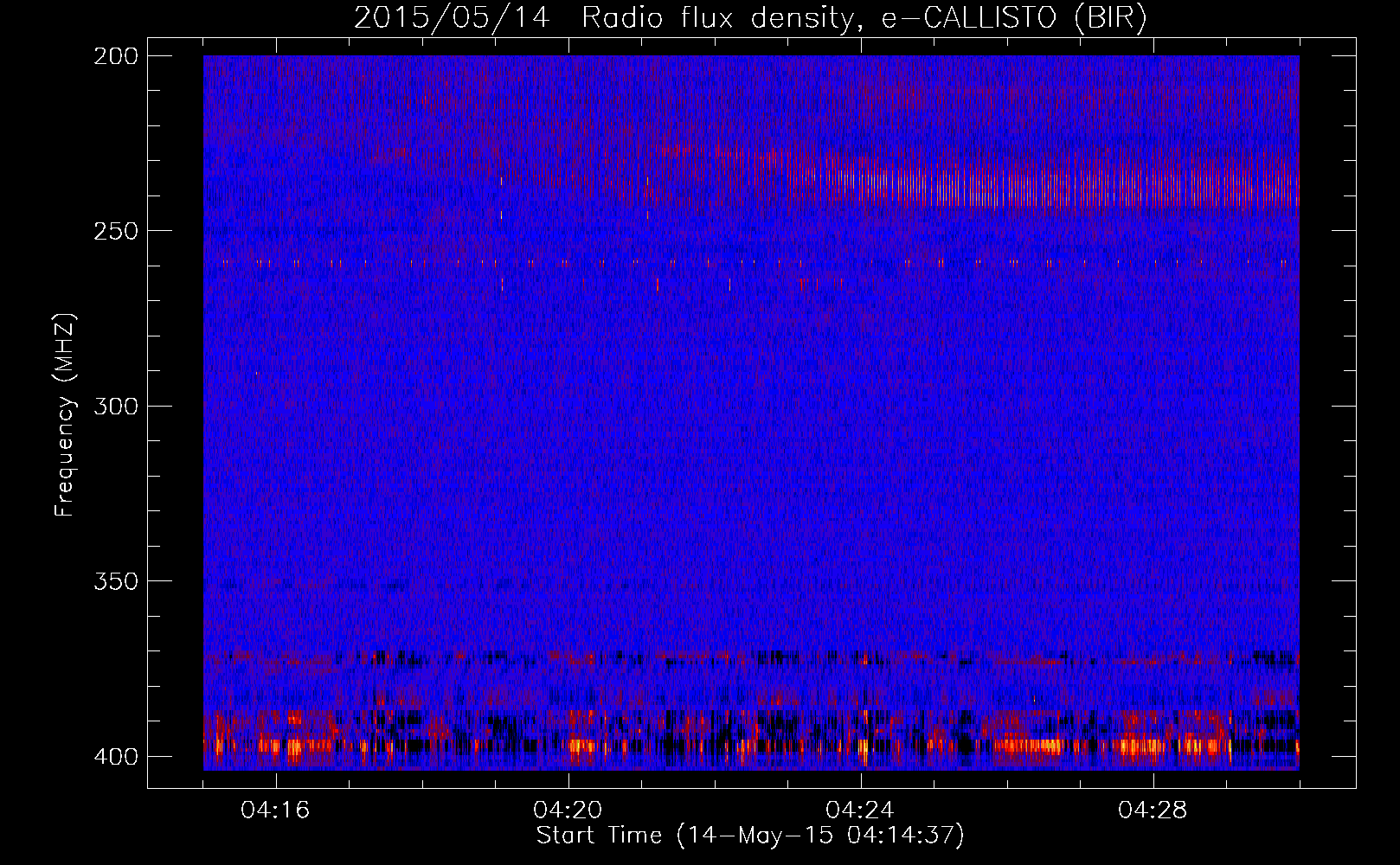
Task: Click the 300 frequency tick label
Action: (115, 406)
